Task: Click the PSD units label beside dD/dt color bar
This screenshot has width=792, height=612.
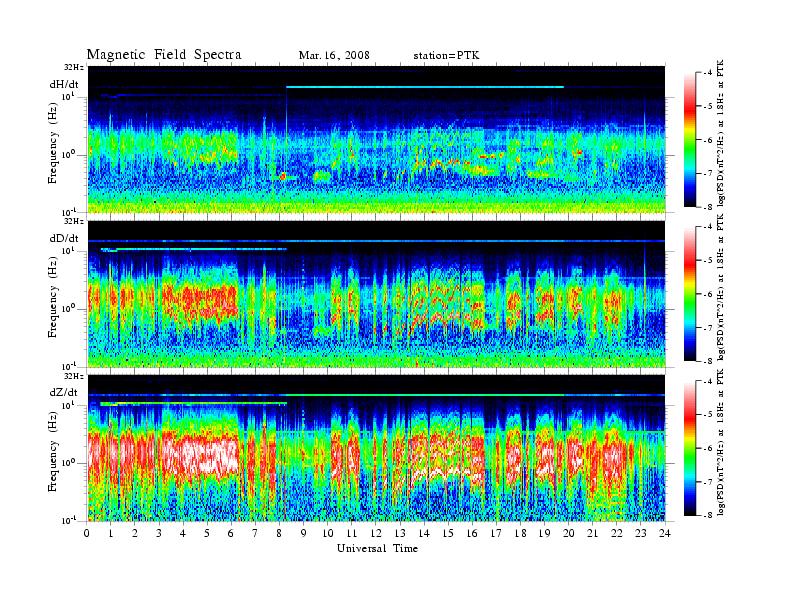Action: [x=720, y=287]
